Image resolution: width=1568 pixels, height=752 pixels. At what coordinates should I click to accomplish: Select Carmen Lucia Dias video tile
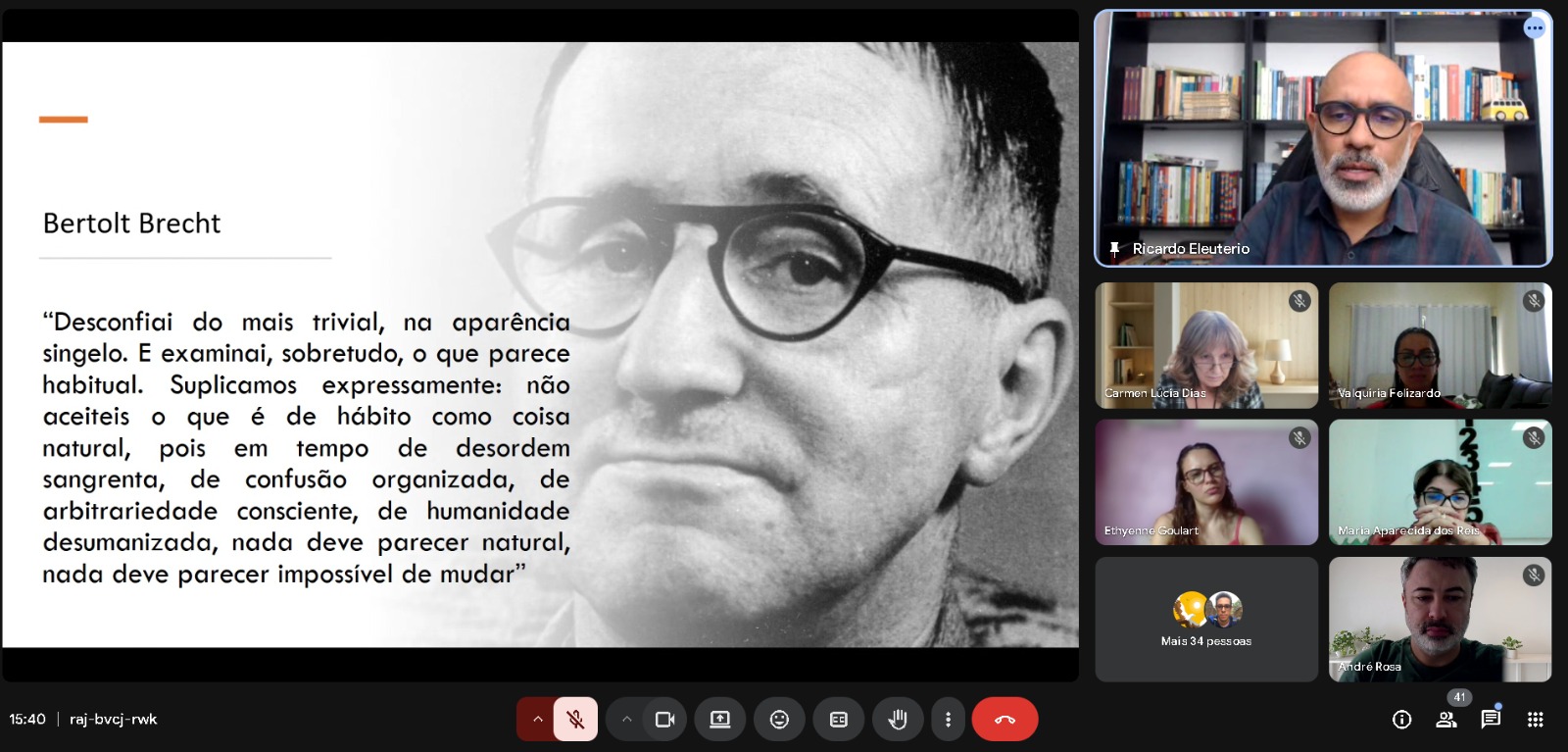coord(1206,345)
